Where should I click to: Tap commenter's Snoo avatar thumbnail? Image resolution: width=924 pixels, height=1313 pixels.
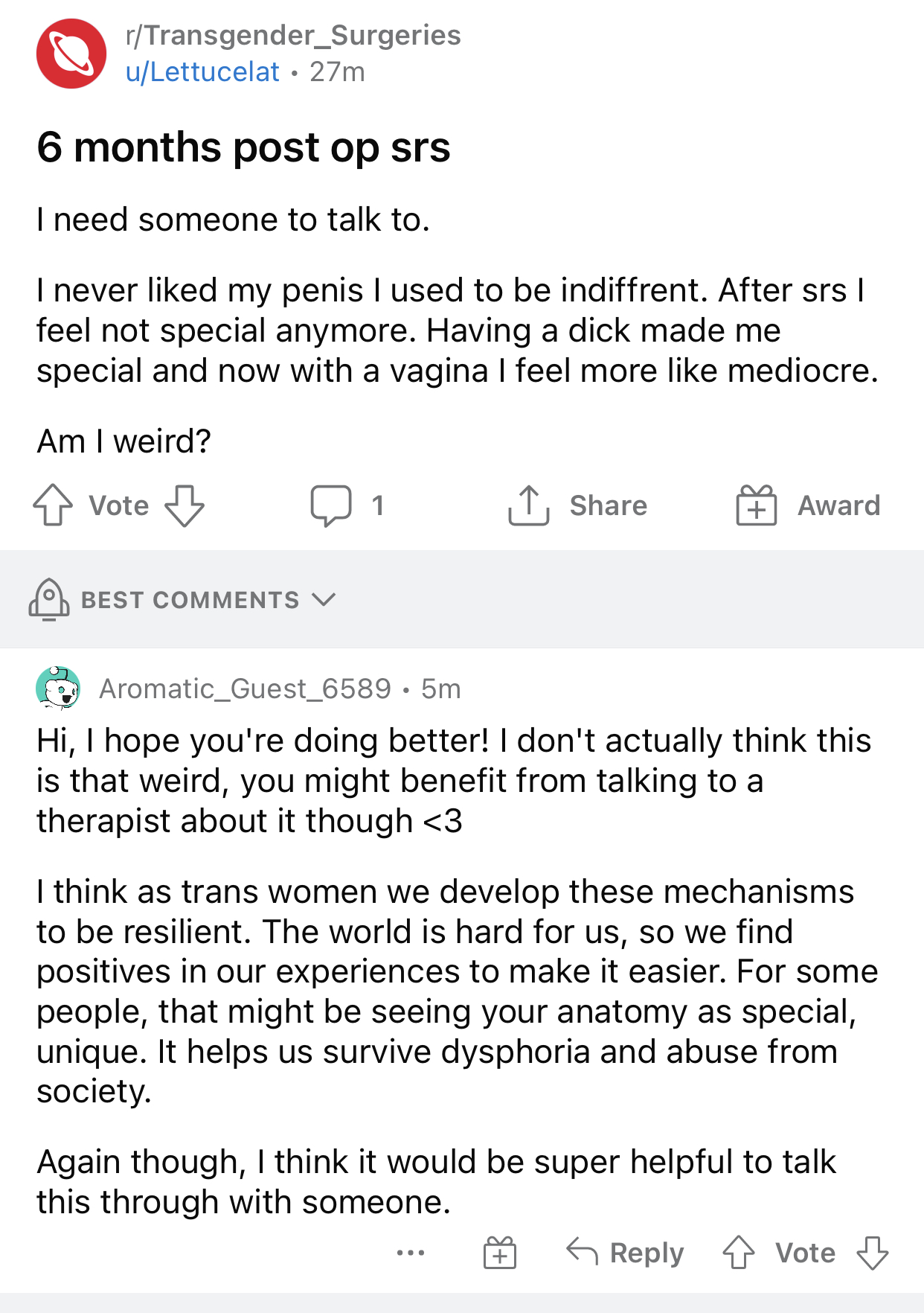pos(58,689)
